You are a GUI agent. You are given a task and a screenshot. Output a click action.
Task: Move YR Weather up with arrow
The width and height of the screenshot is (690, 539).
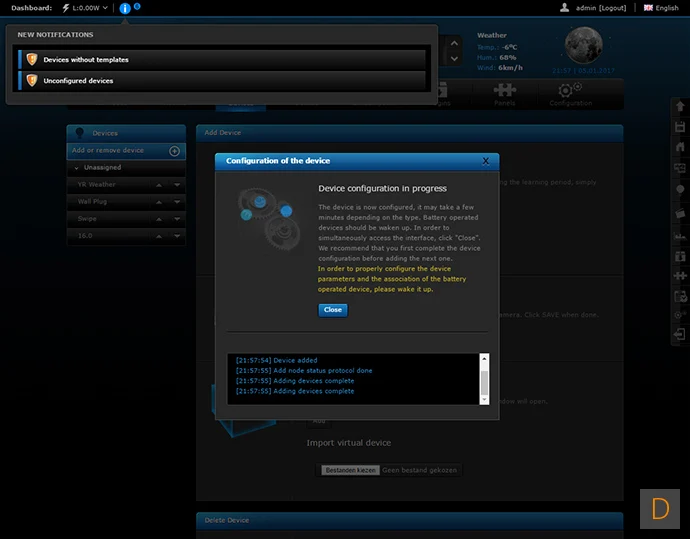point(159,185)
